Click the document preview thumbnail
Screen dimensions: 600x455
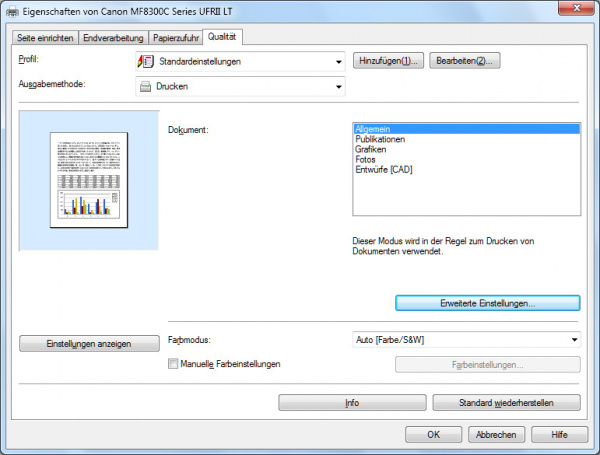(91, 180)
